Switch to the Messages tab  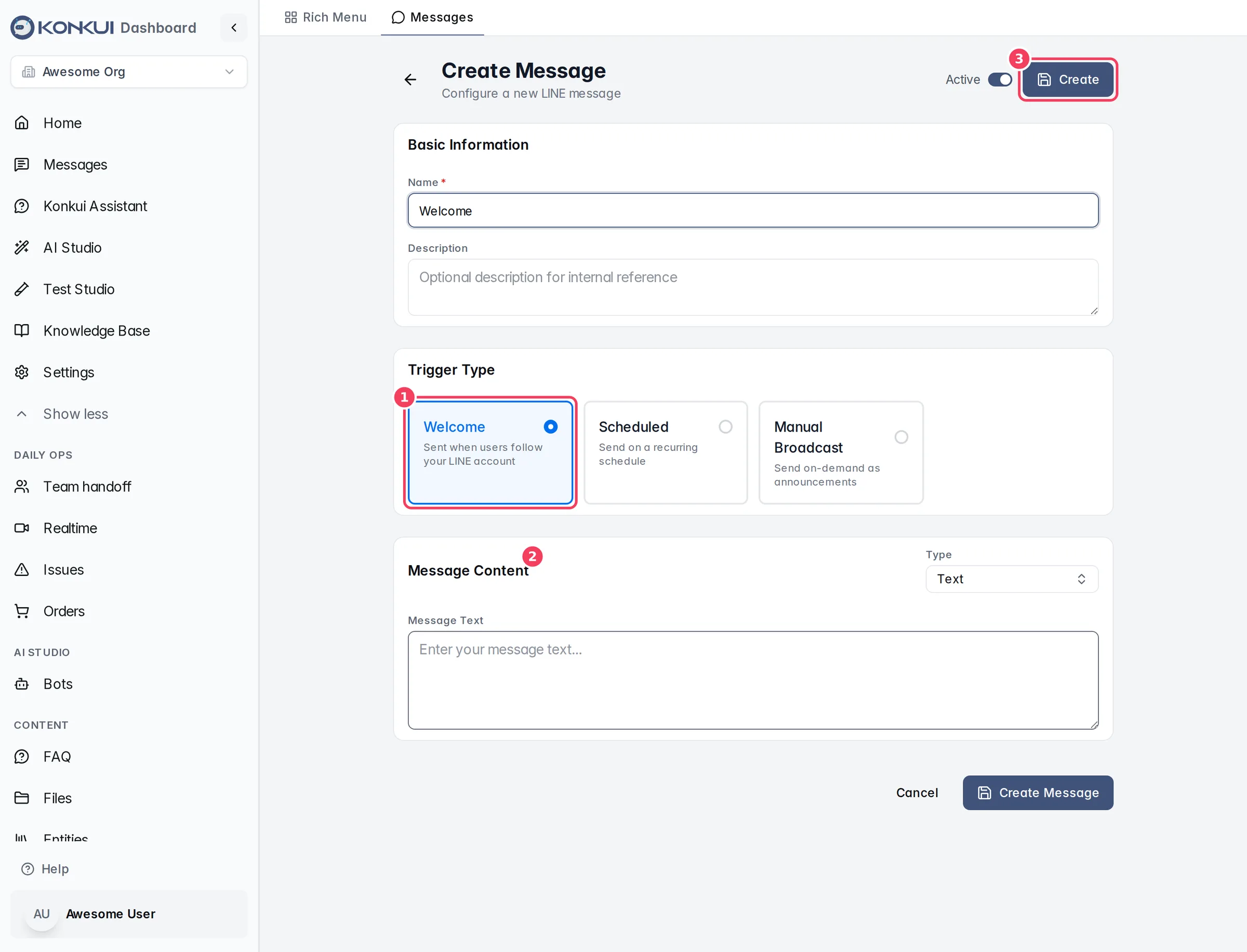(x=432, y=17)
